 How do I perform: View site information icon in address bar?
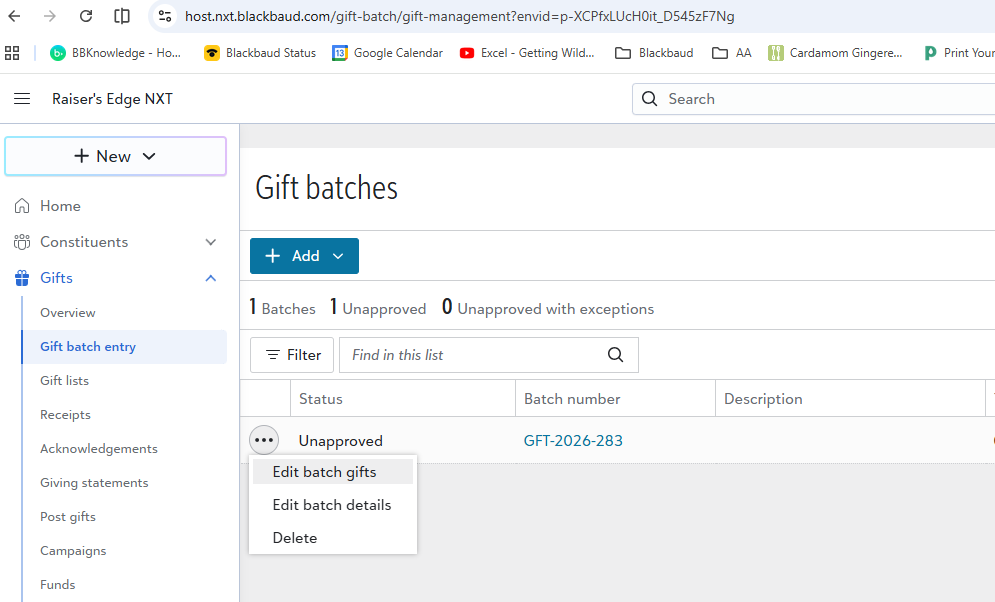point(165,16)
